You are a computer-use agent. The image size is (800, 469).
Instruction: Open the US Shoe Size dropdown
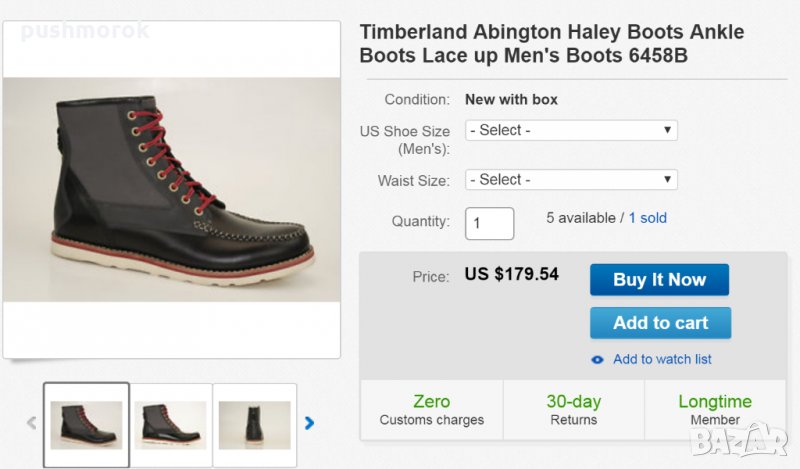(571, 130)
